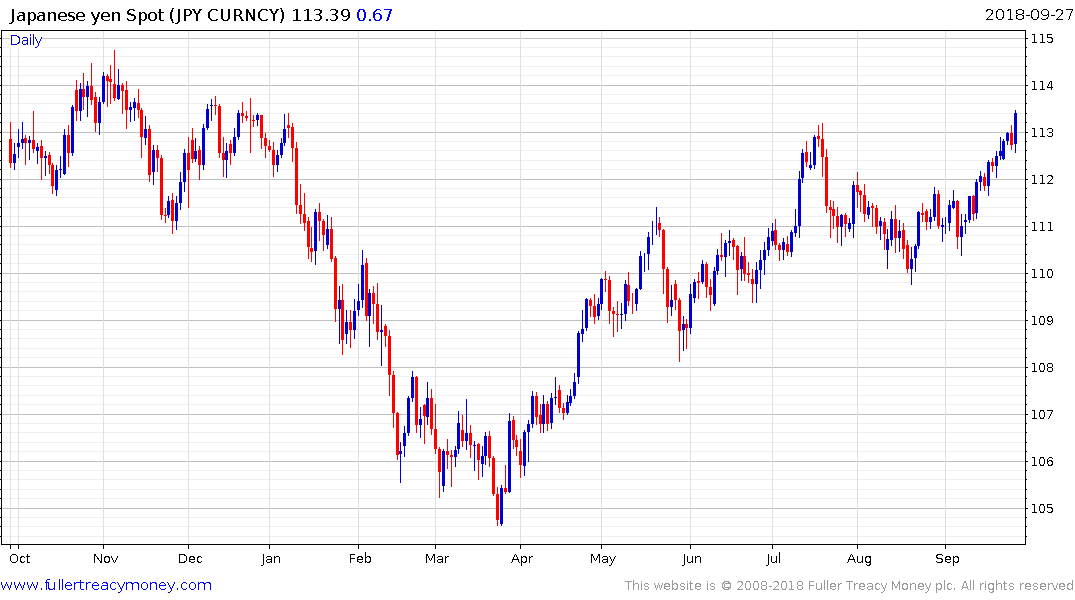Click the Apr month label
Viewport: 1075px width, 600px height.
click(522, 559)
